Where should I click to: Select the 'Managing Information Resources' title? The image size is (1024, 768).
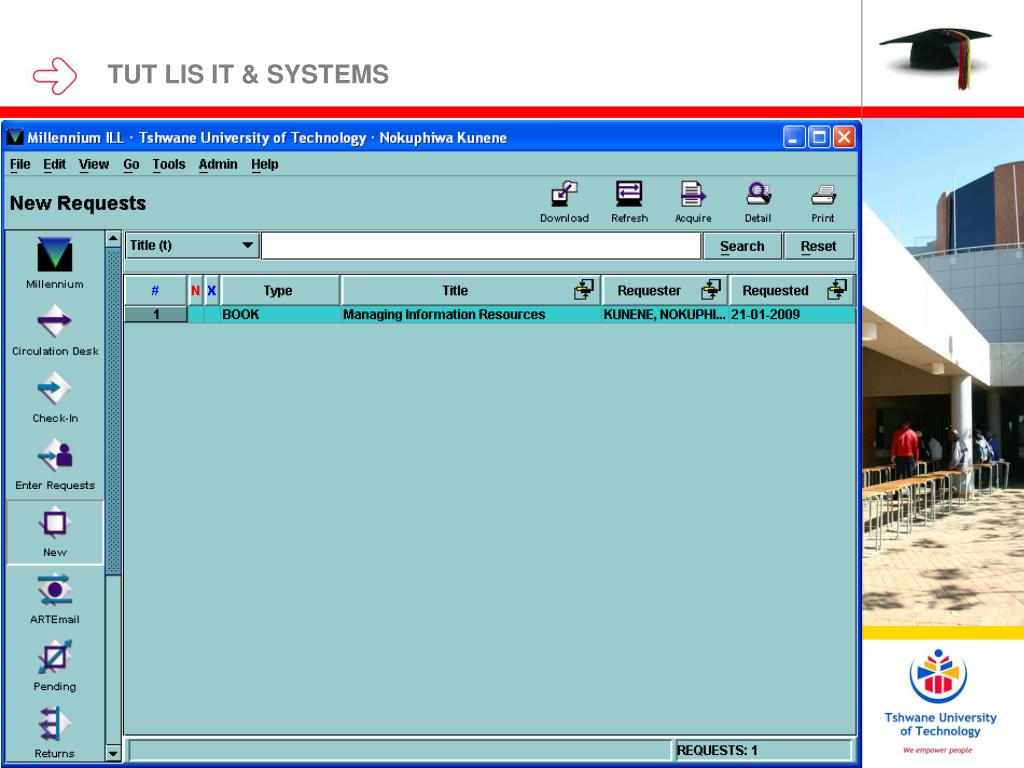(x=444, y=314)
